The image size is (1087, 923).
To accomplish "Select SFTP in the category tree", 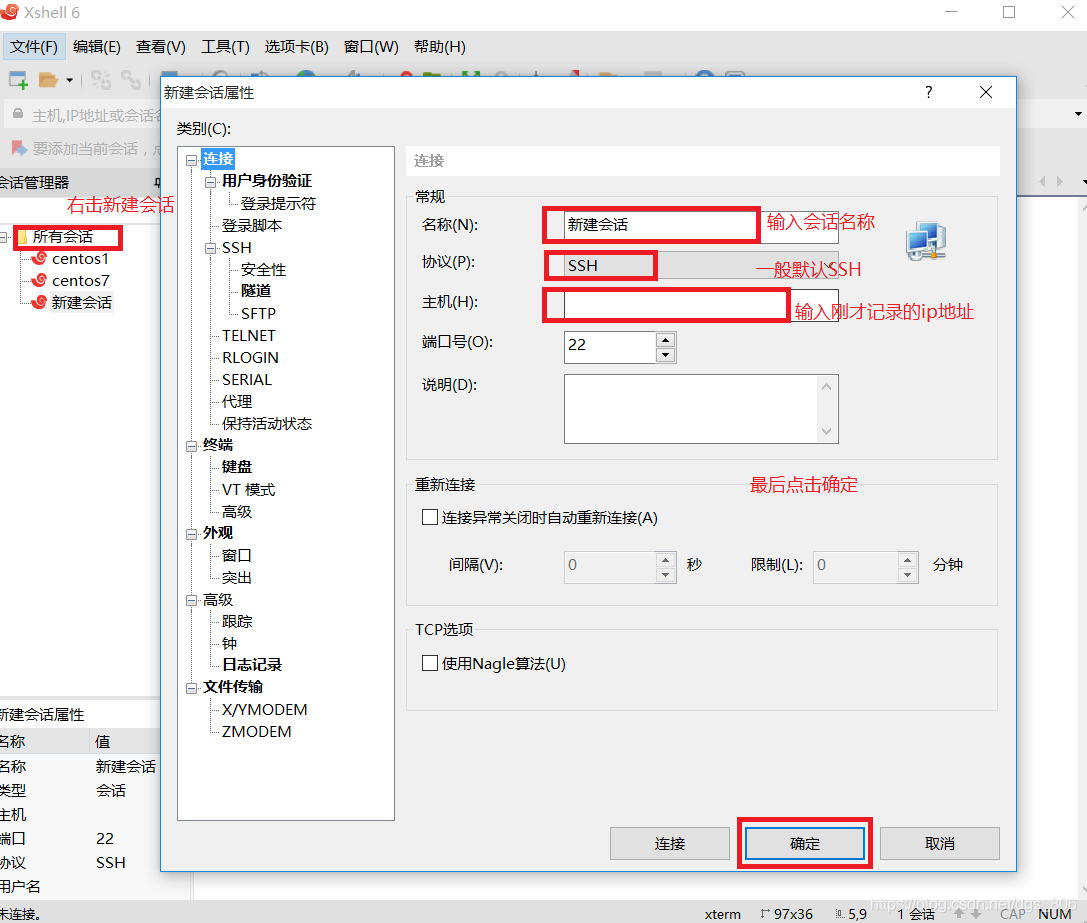I will coord(258,313).
